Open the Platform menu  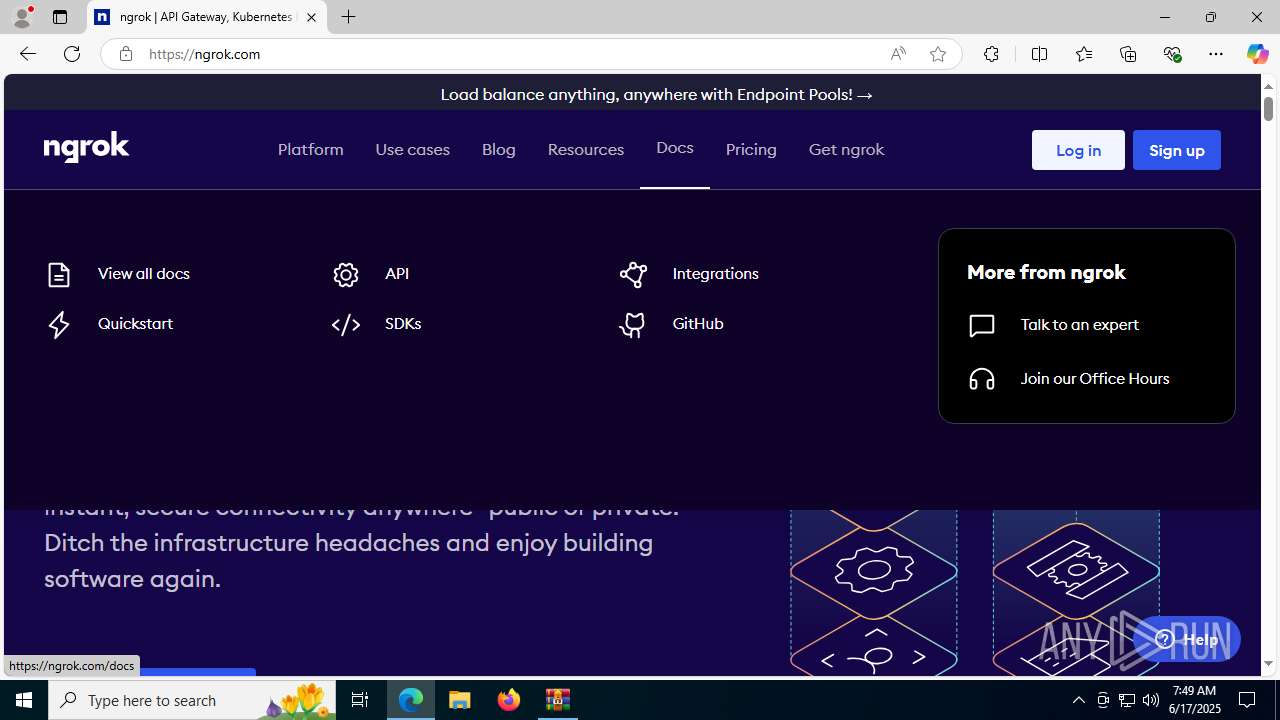pyautogui.click(x=311, y=150)
